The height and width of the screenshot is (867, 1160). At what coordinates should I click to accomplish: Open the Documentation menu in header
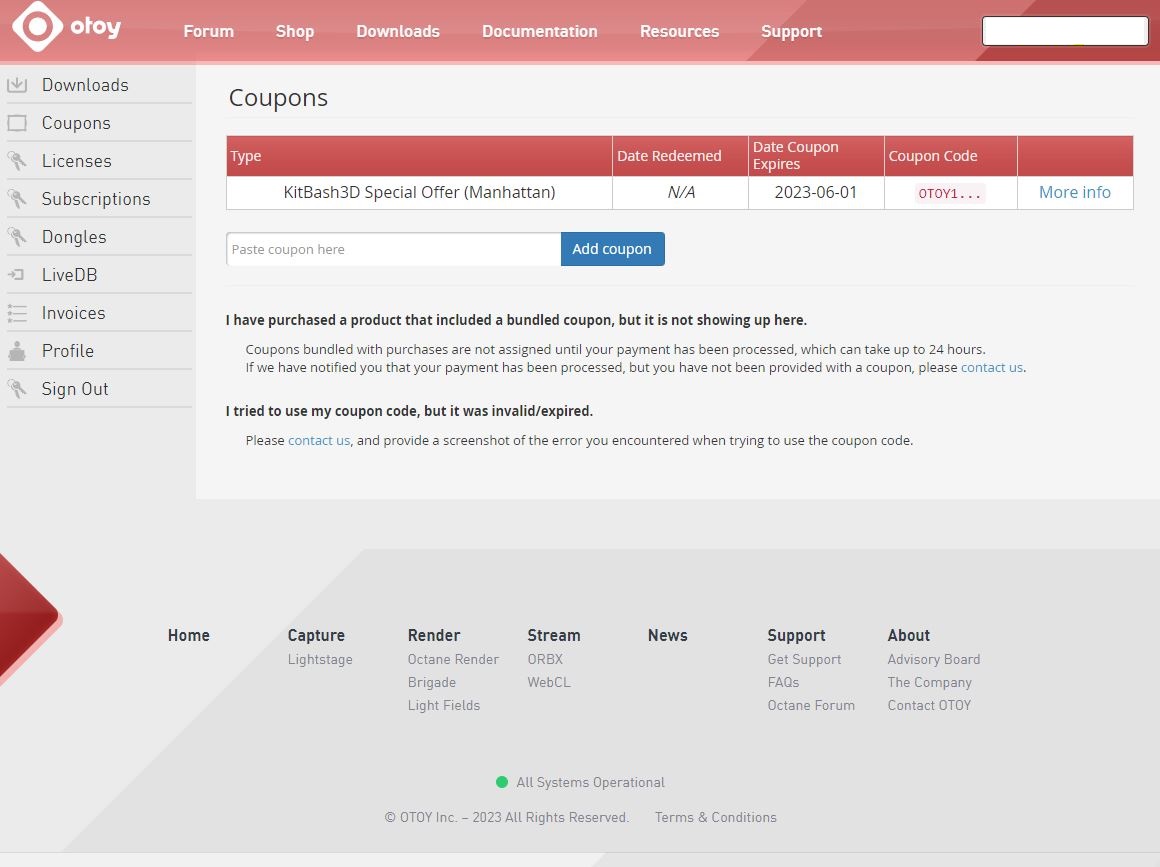click(540, 31)
